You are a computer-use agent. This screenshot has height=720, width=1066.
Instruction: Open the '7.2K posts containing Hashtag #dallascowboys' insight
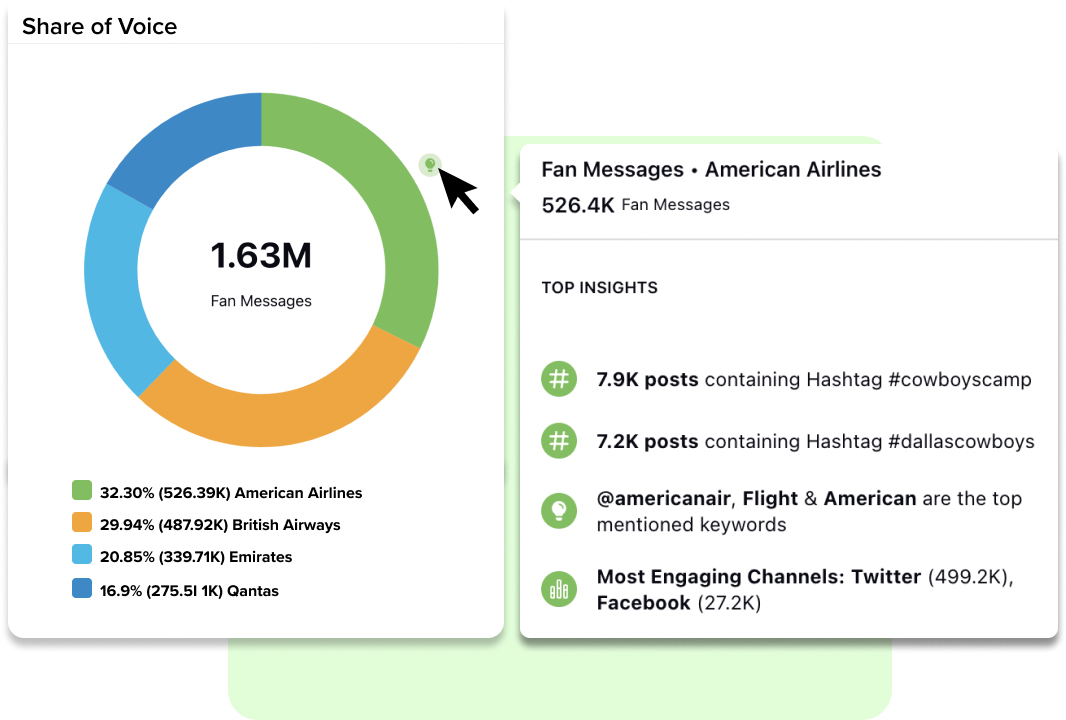[x=815, y=441]
